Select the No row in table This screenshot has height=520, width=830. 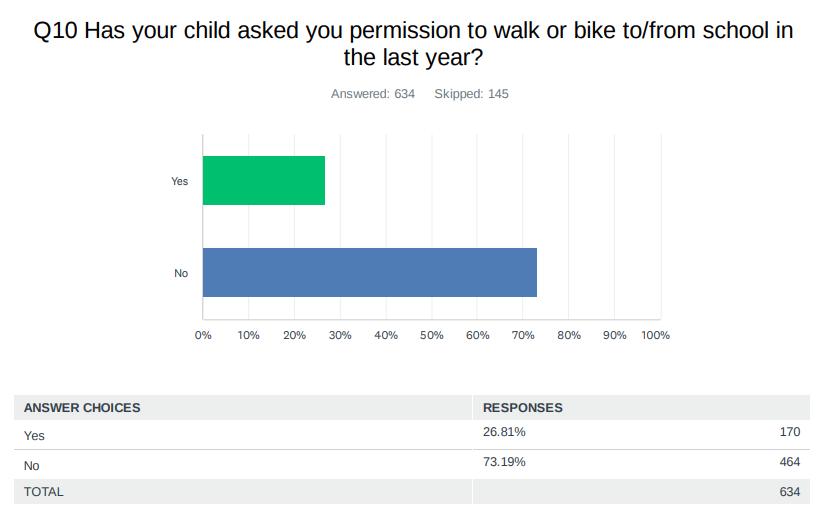click(x=32, y=466)
